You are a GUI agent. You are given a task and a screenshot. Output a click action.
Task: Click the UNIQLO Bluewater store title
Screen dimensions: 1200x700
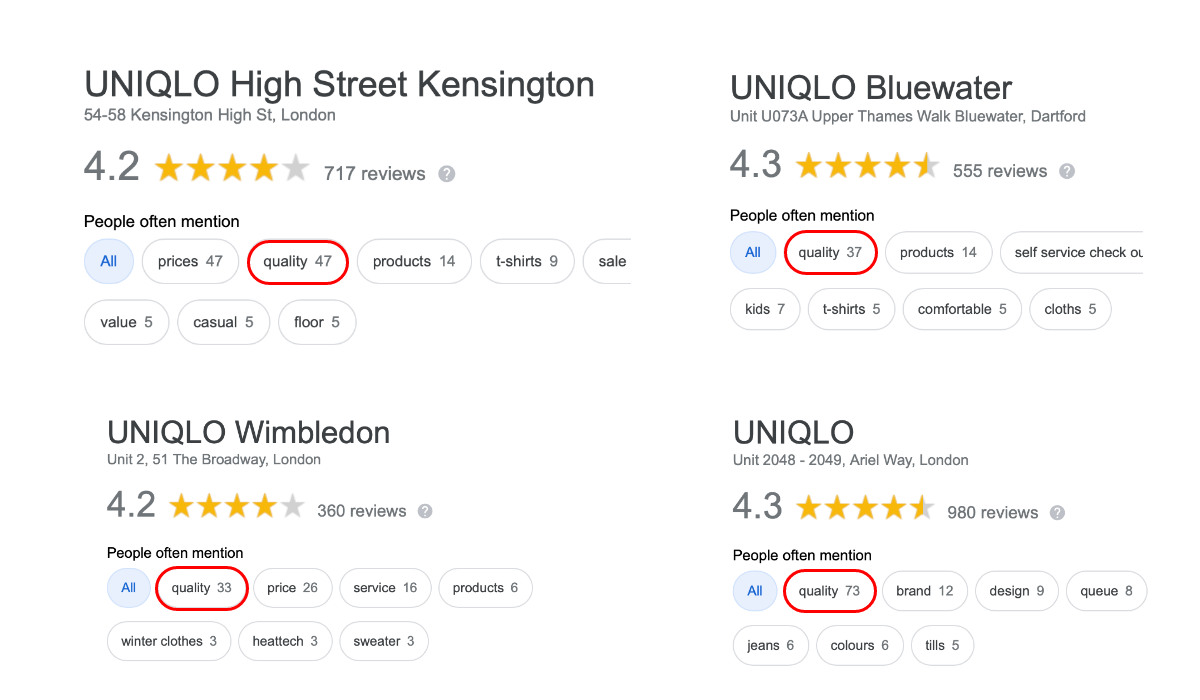pos(870,88)
